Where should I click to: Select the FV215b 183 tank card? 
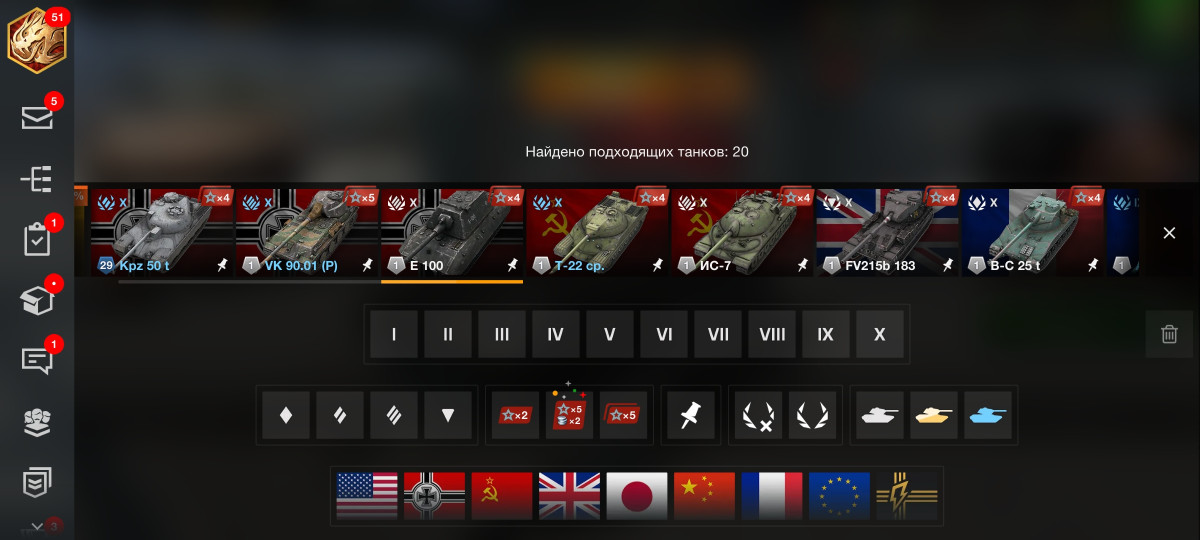tap(887, 231)
